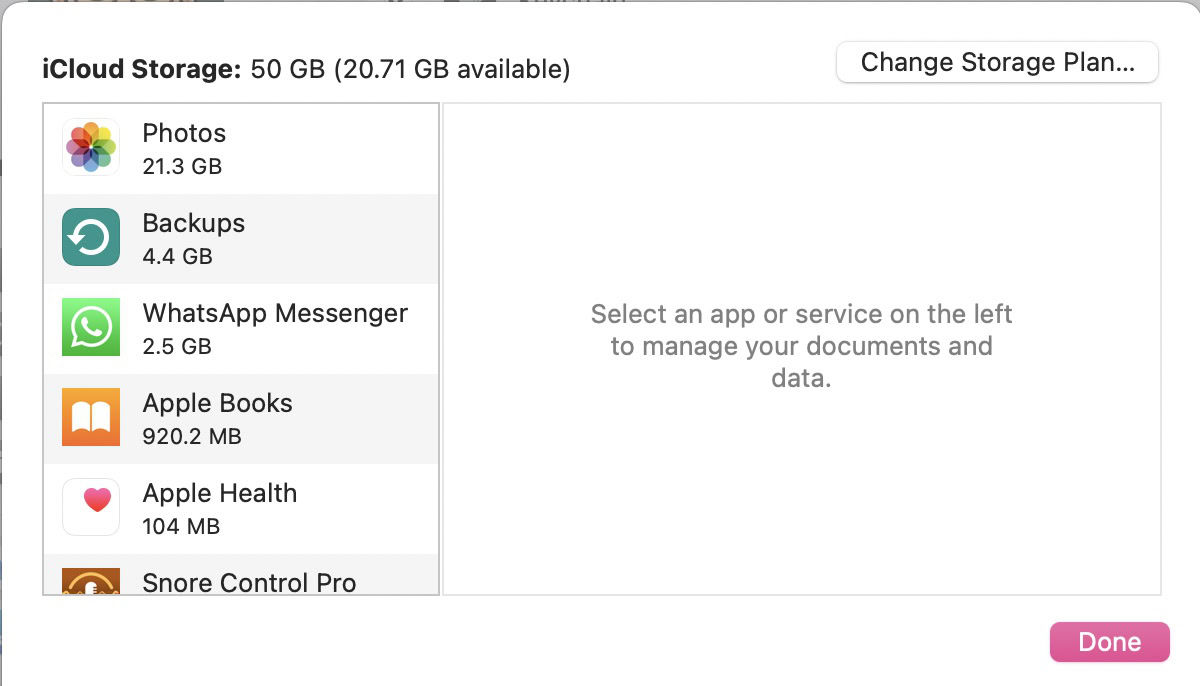Click the teal Backups icon
1200x686 pixels.
[91, 237]
